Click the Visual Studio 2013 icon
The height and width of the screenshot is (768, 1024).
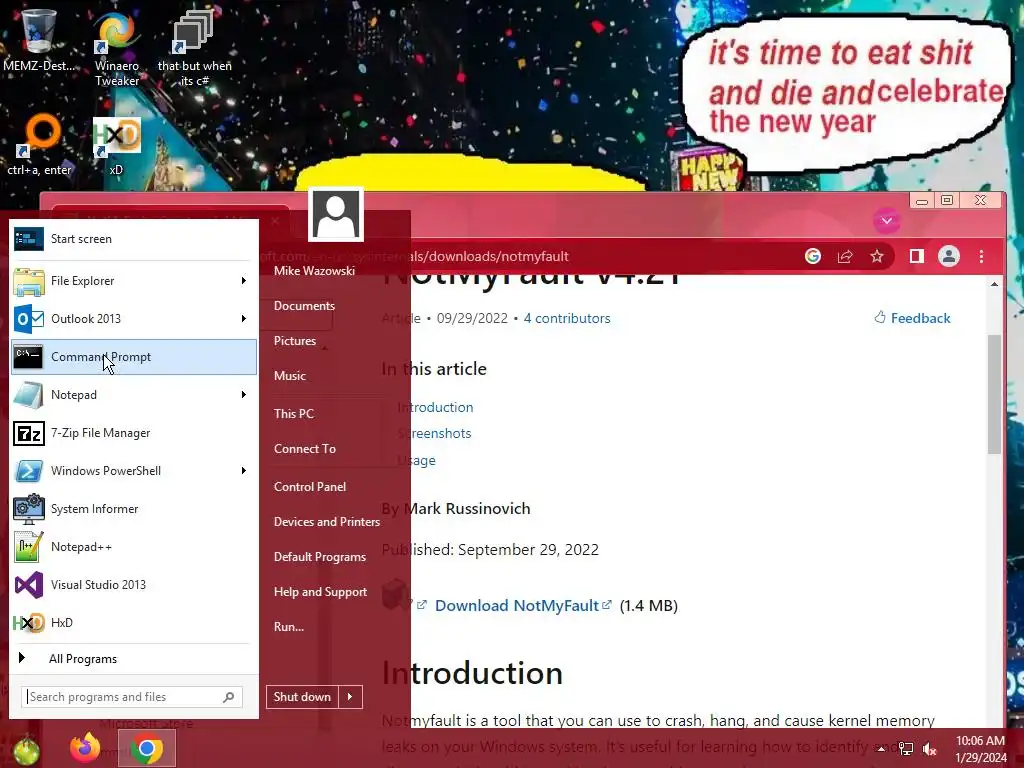29,584
